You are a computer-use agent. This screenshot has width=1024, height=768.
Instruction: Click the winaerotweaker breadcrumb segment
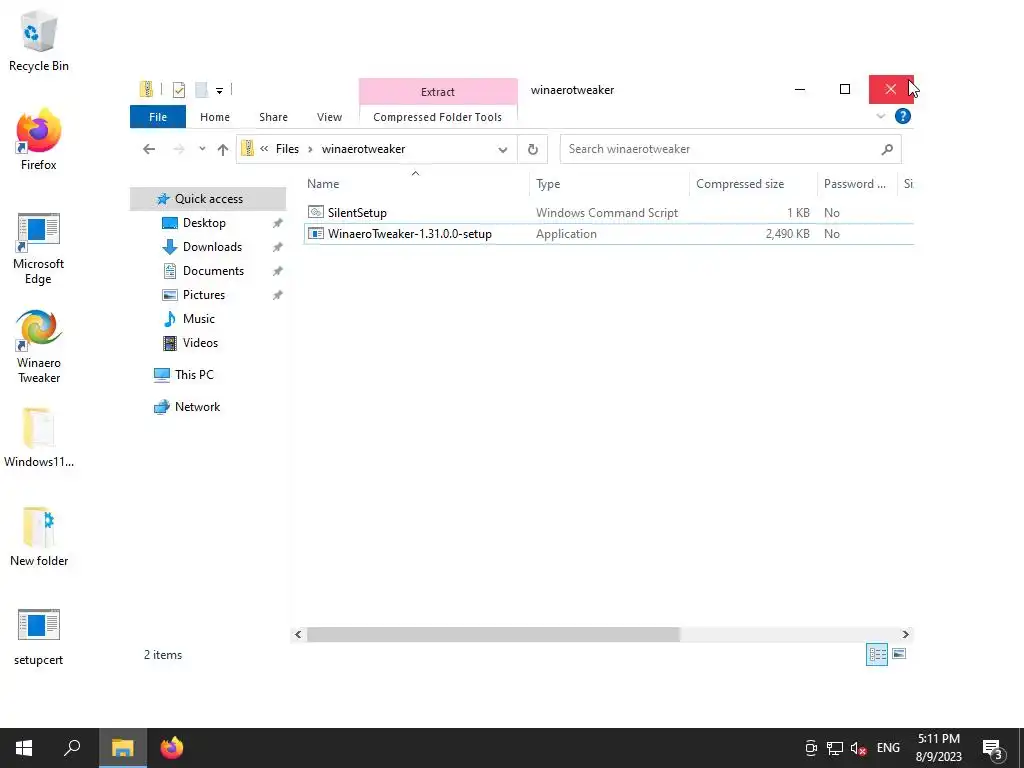coord(363,149)
